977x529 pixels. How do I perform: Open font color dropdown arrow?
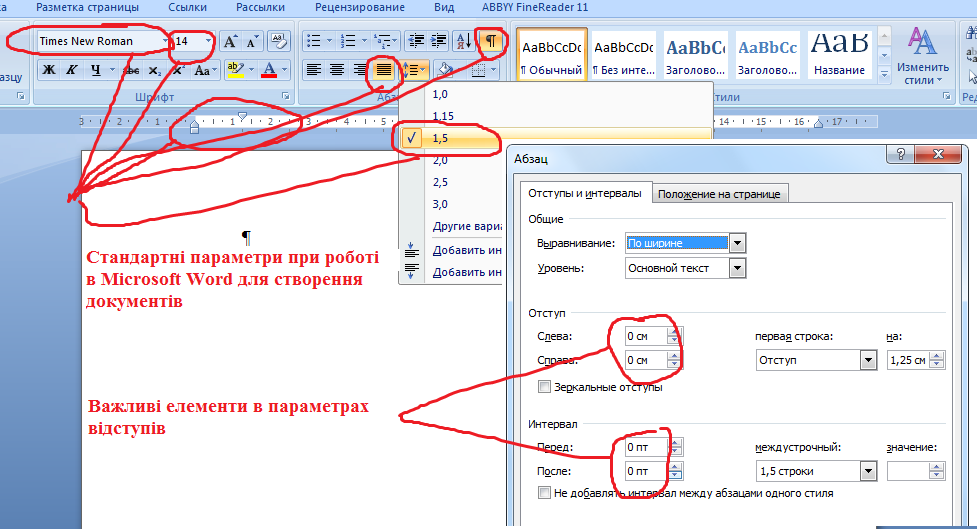(285, 70)
